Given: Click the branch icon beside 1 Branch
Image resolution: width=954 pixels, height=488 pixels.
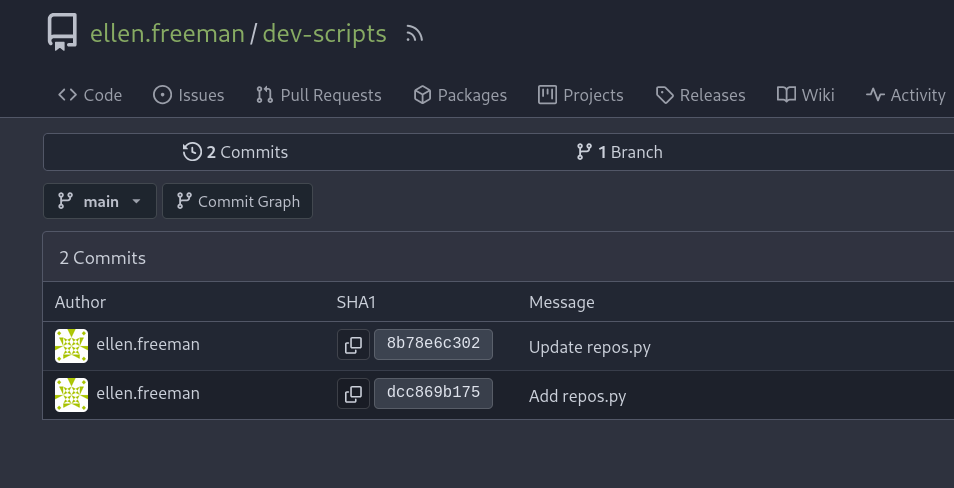Looking at the screenshot, I should [x=585, y=152].
